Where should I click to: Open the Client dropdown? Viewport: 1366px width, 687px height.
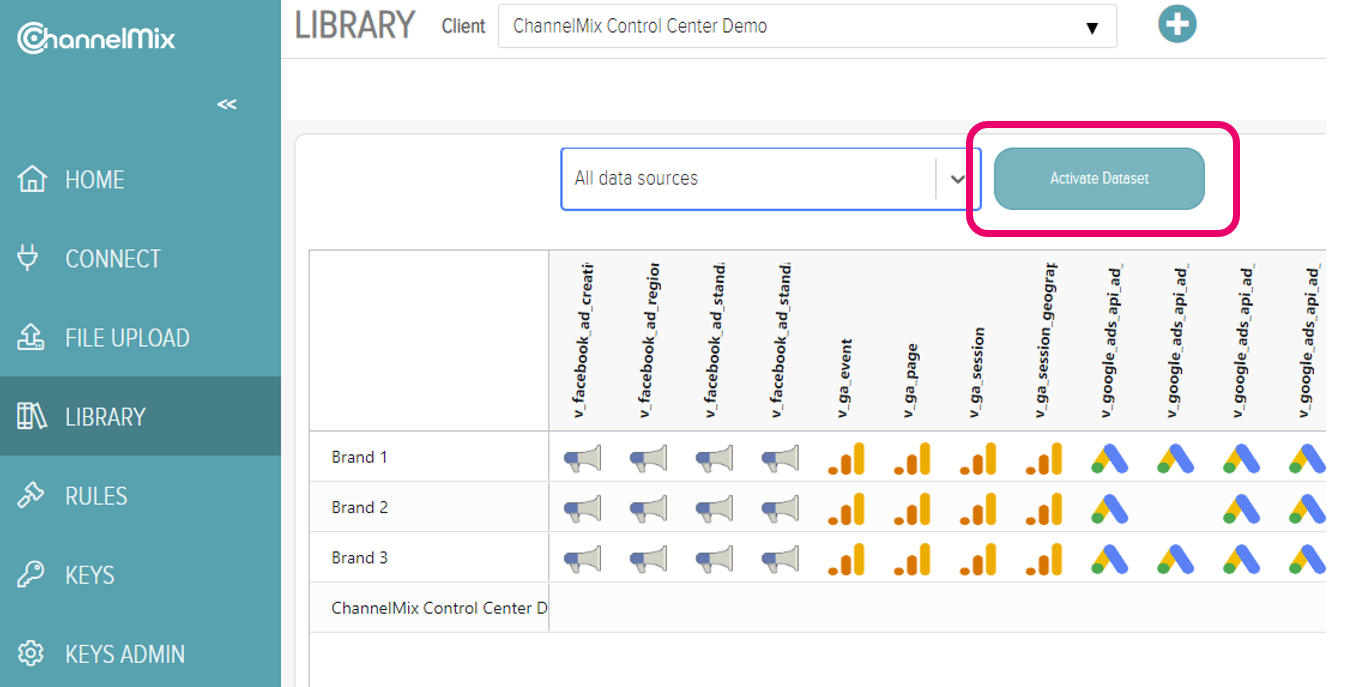coord(807,26)
